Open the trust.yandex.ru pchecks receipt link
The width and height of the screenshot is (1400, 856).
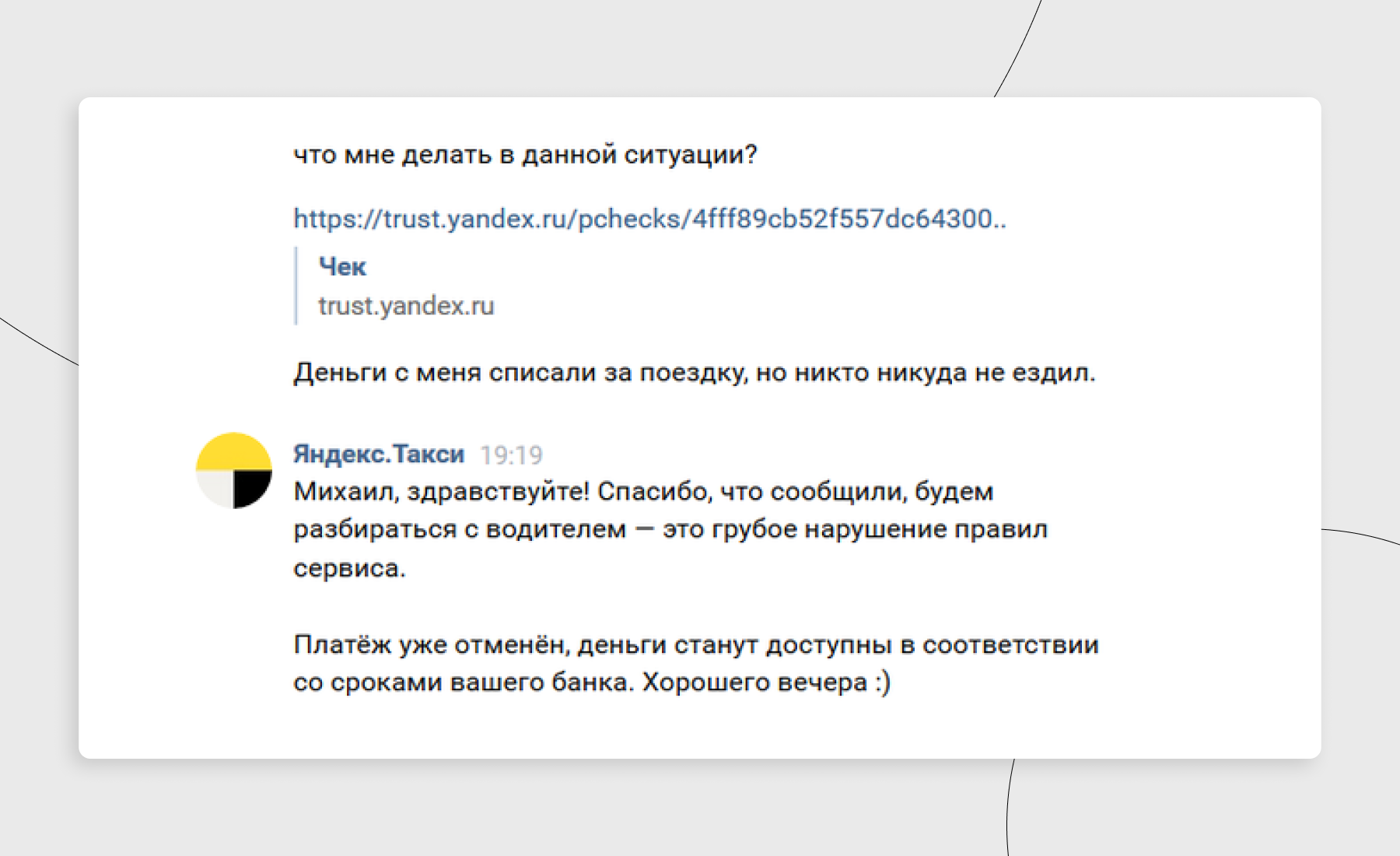[649, 219]
